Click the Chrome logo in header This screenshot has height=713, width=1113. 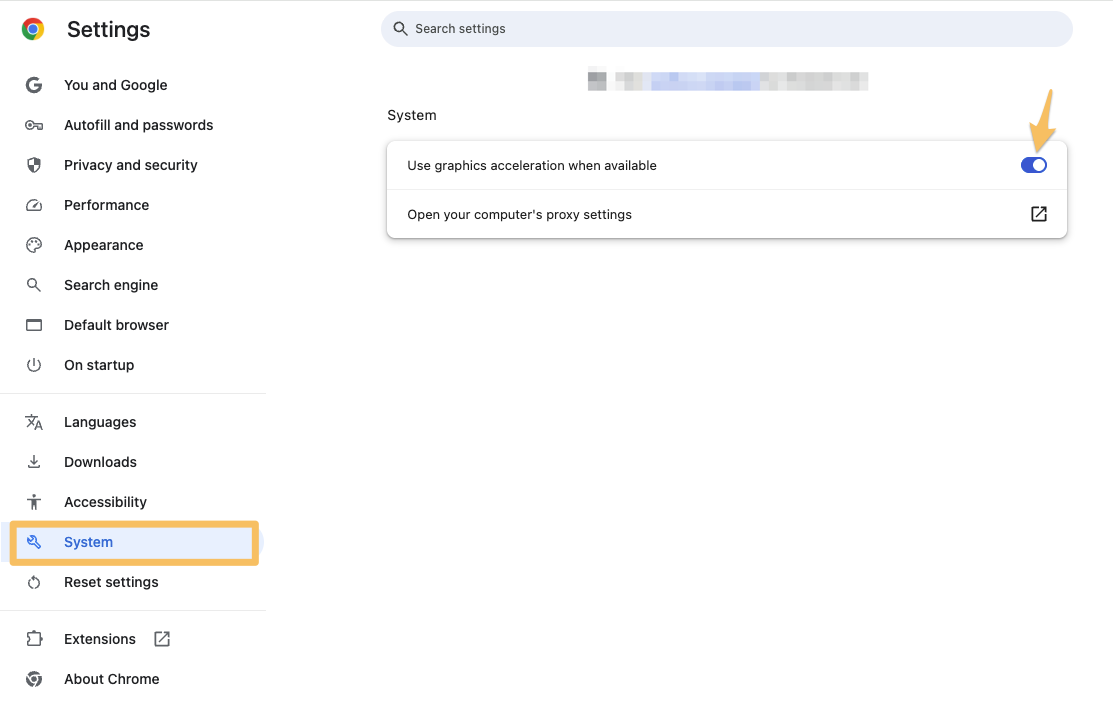point(33,29)
